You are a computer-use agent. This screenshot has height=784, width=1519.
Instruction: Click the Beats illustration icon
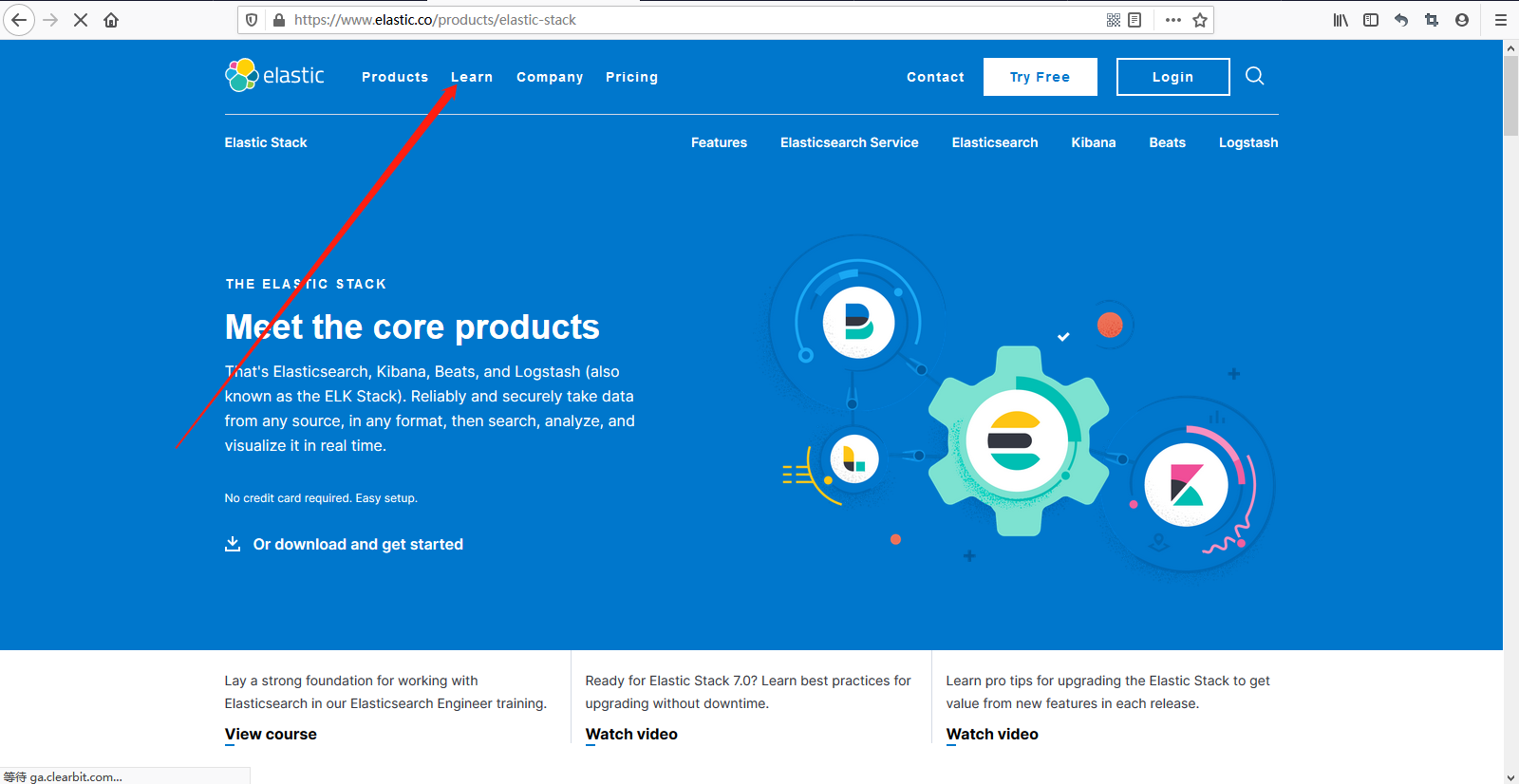point(859,323)
